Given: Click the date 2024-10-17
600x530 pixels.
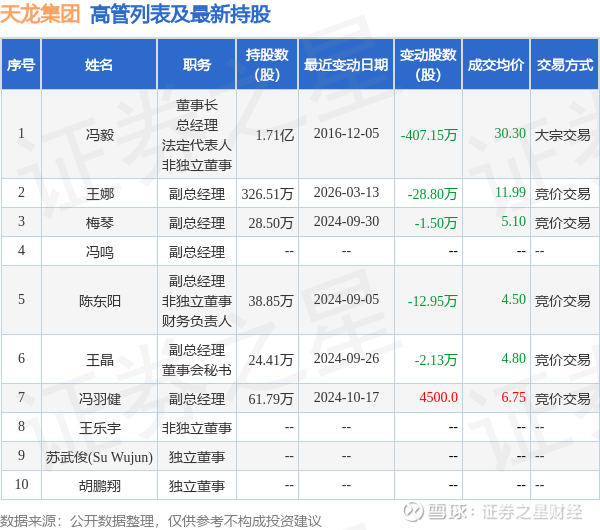Looking at the screenshot, I should [346, 398].
